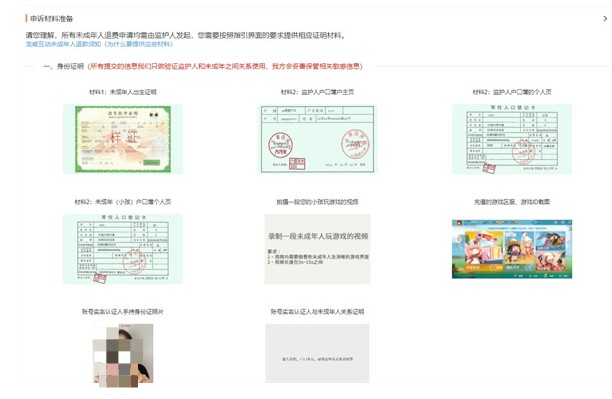Open the 未成年人出生证明 sample certificate image
This screenshot has width=612, height=399.
pos(123,139)
